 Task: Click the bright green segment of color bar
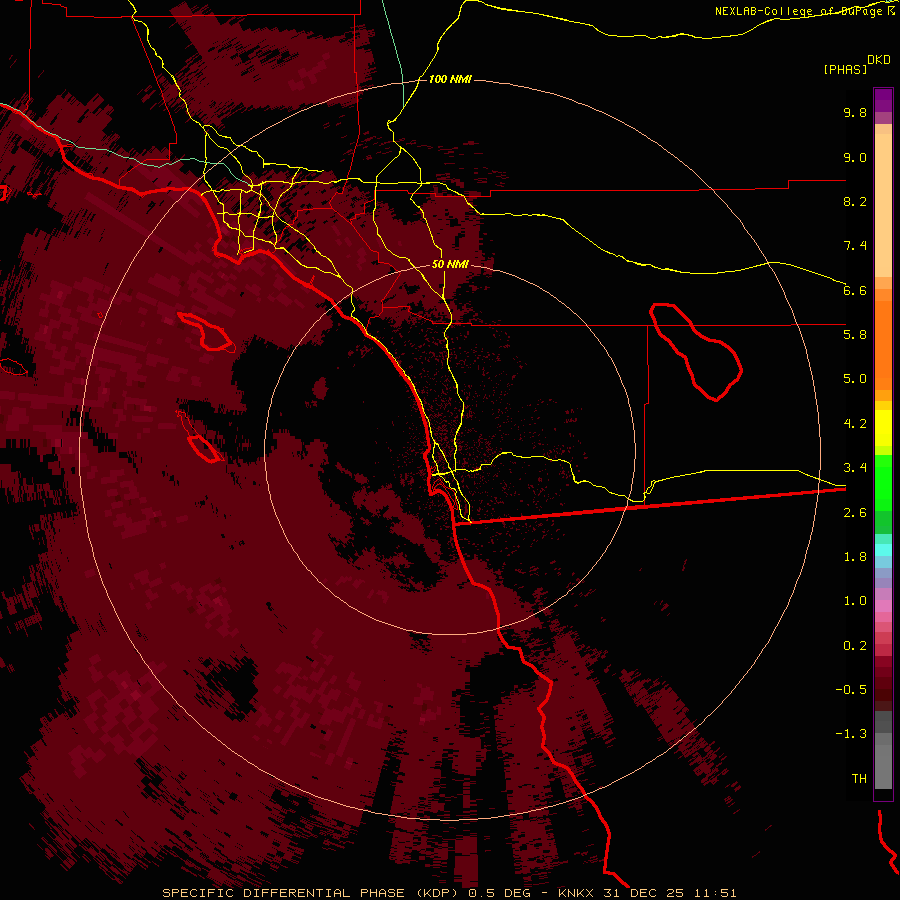883,483
